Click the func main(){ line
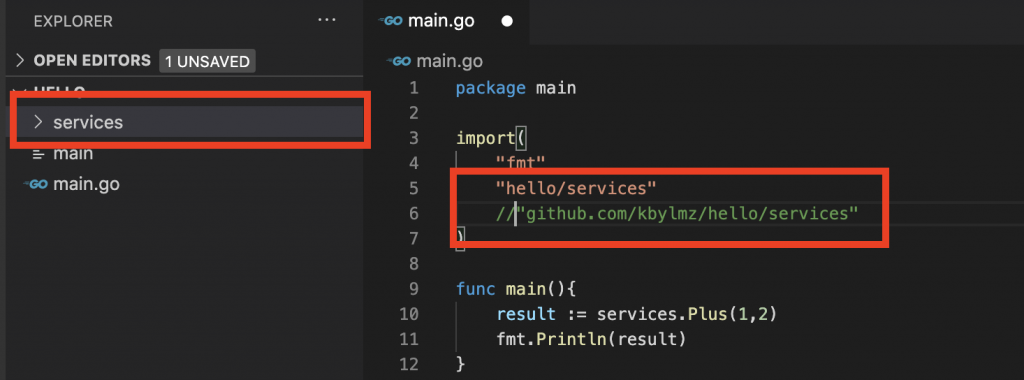The image size is (1024, 380). [x=516, y=289]
